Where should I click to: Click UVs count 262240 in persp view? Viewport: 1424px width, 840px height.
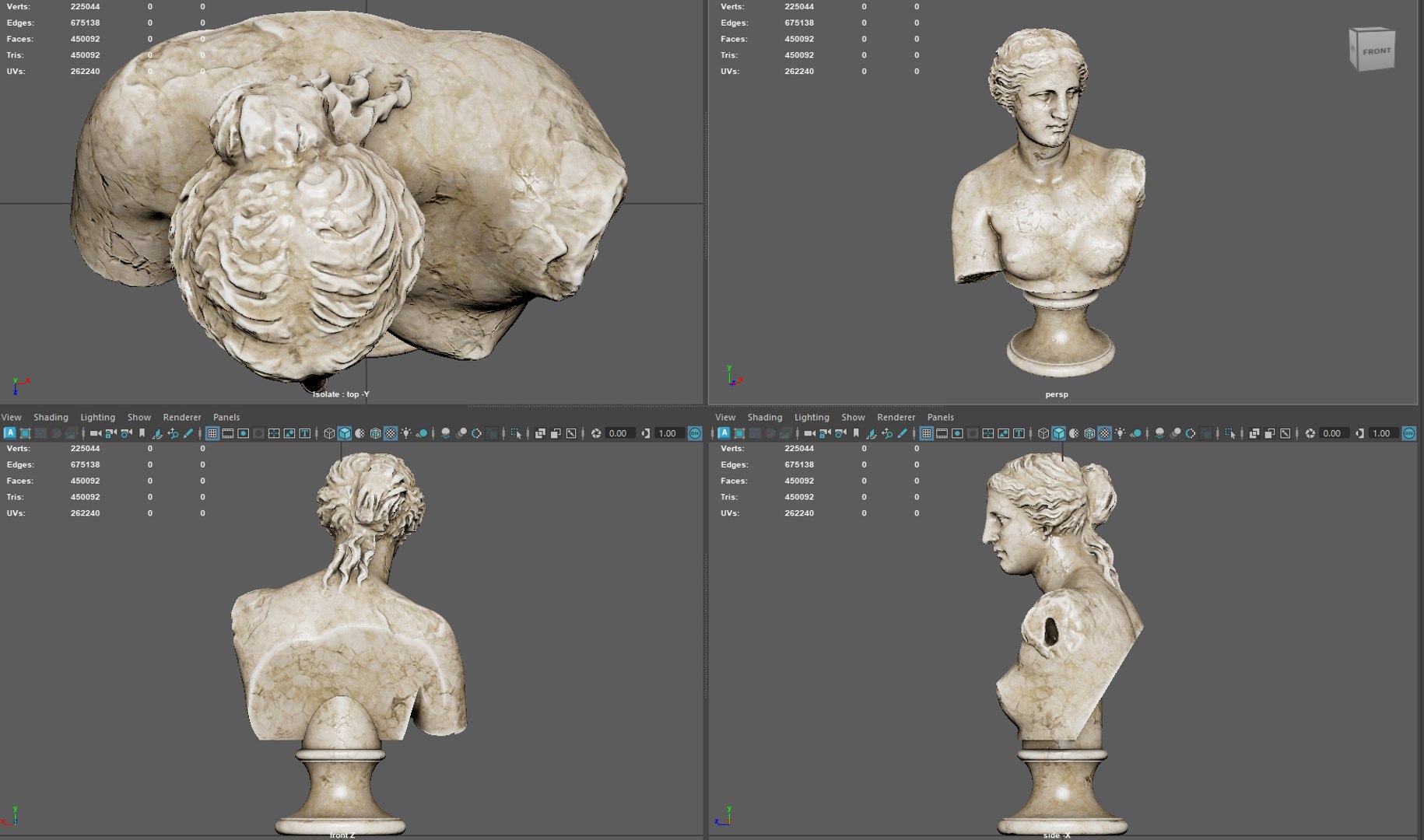[x=799, y=71]
